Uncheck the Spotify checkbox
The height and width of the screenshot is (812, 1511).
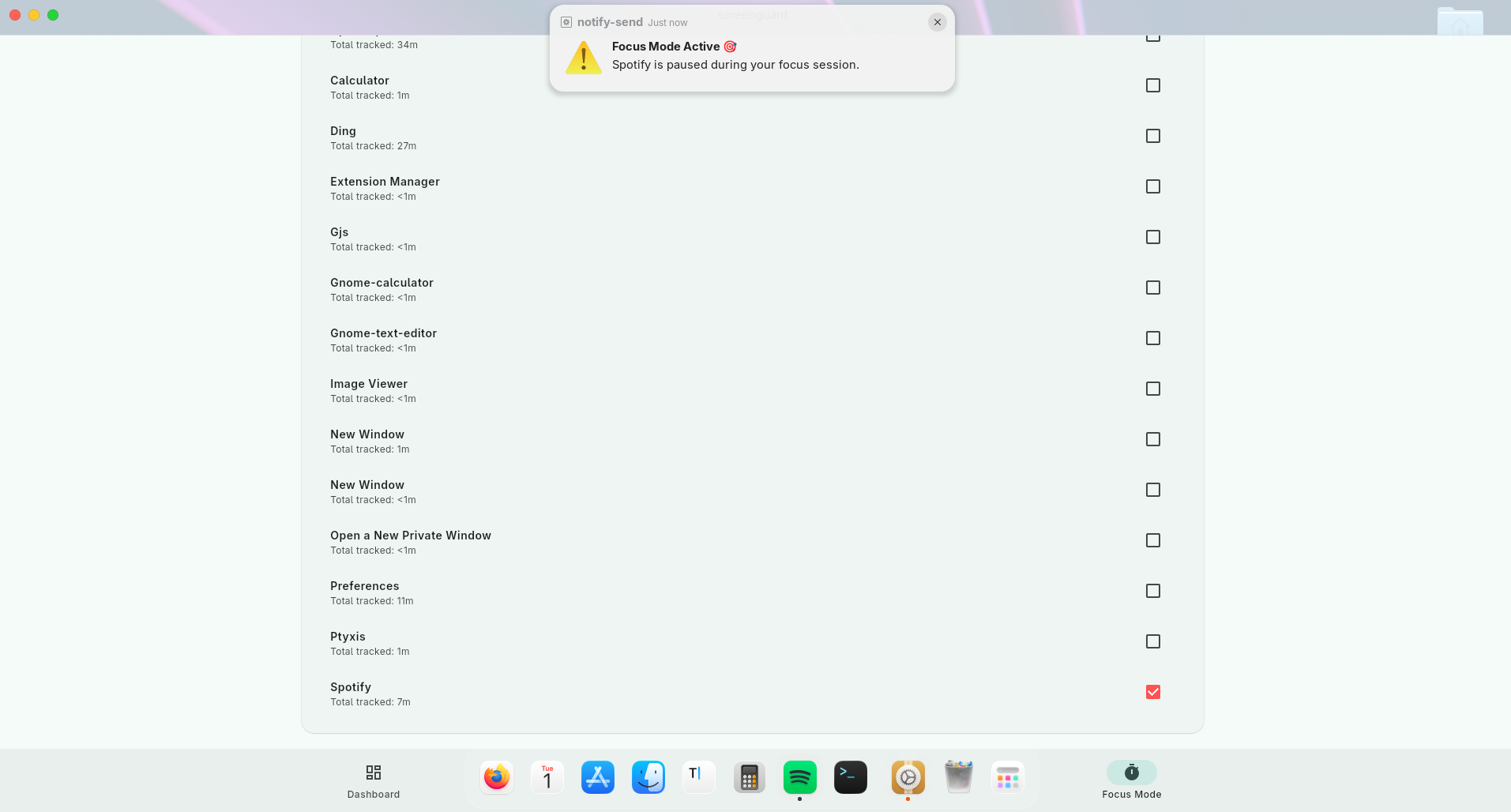tap(1153, 692)
